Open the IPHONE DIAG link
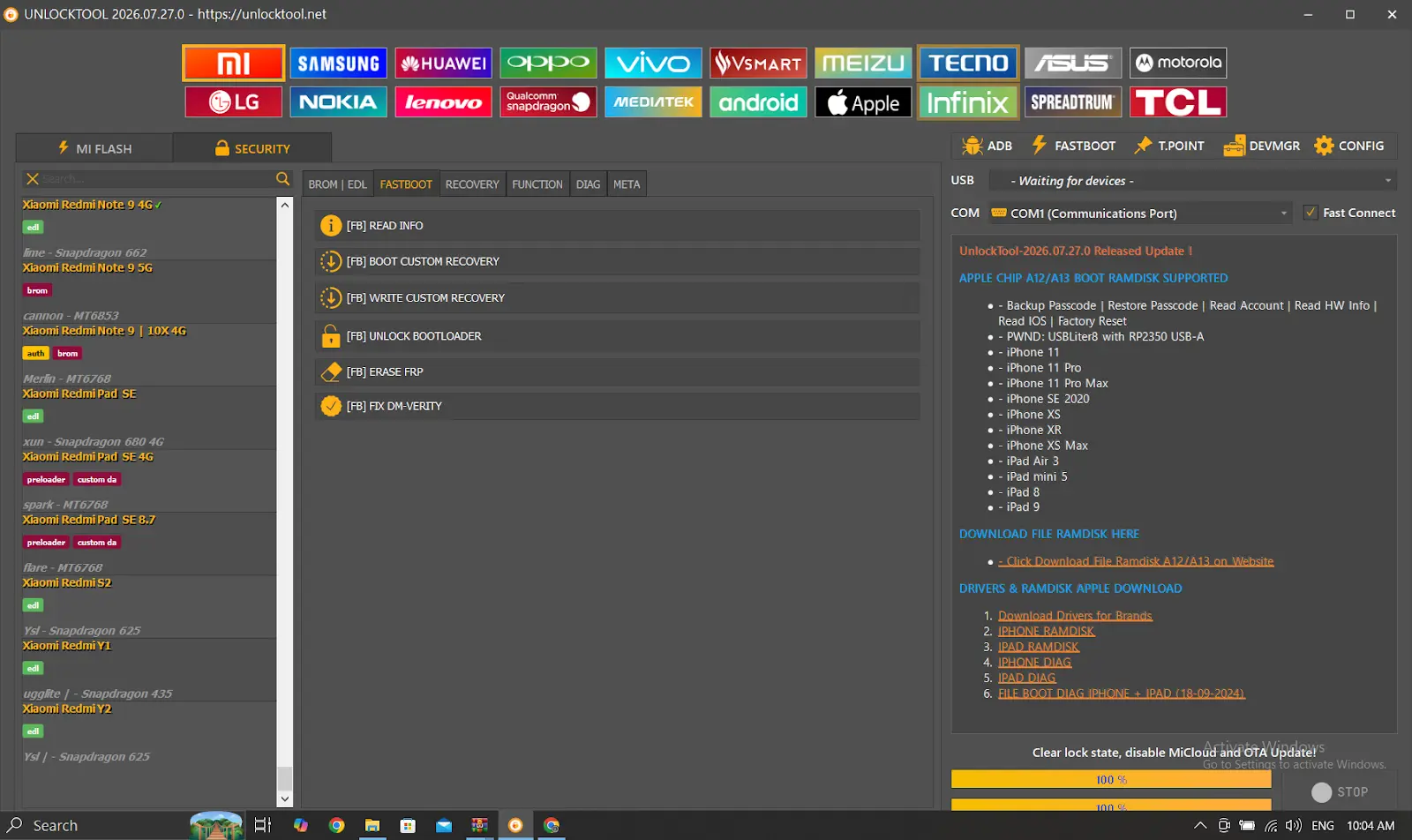The height and width of the screenshot is (840, 1412). pyautogui.click(x=1034, y=663)
